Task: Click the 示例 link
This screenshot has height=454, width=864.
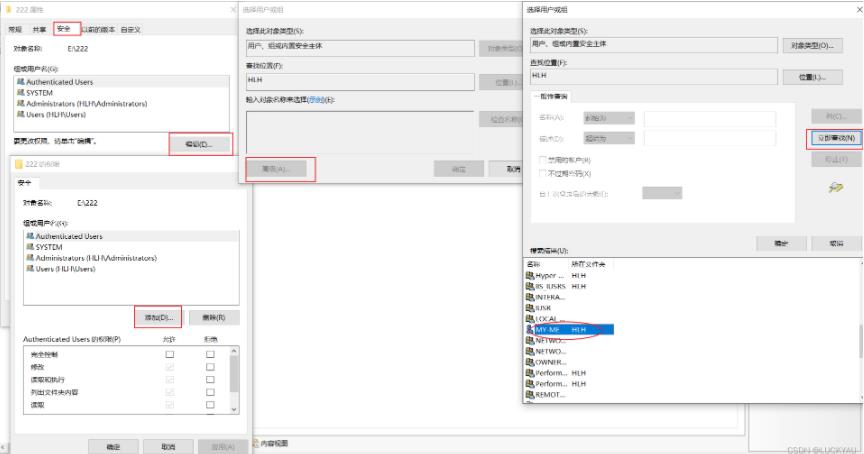Action: click(x=316, y=100)
